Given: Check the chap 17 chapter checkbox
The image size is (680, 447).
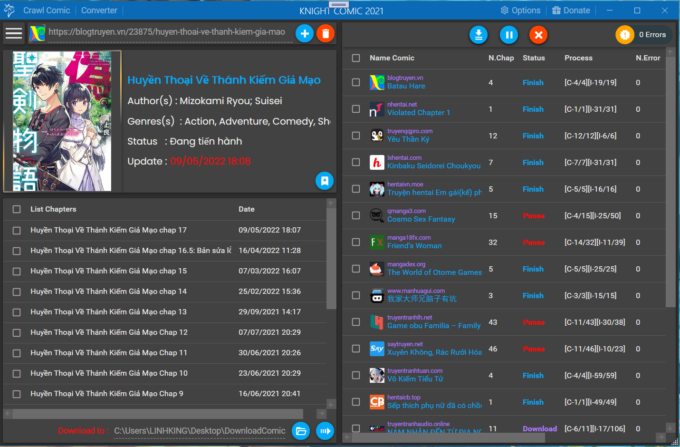Looking at the screenshot, I should click(x=16, y=230).
